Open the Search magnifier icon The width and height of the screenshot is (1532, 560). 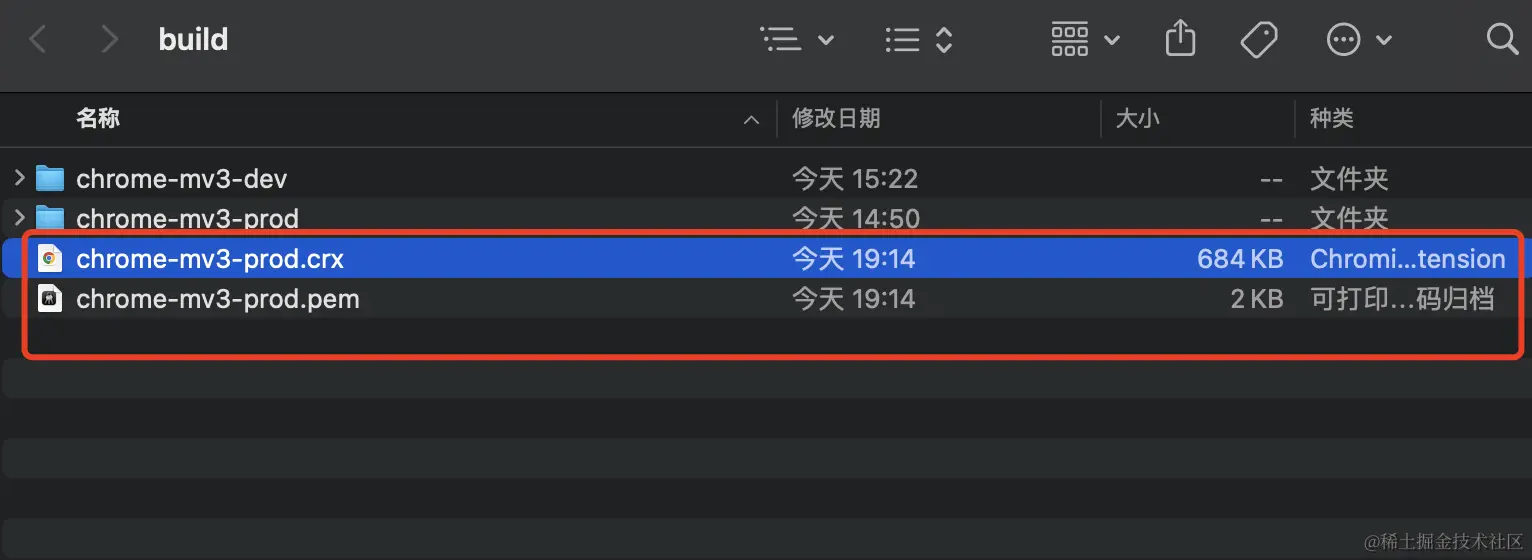[x=1502, y=39]
